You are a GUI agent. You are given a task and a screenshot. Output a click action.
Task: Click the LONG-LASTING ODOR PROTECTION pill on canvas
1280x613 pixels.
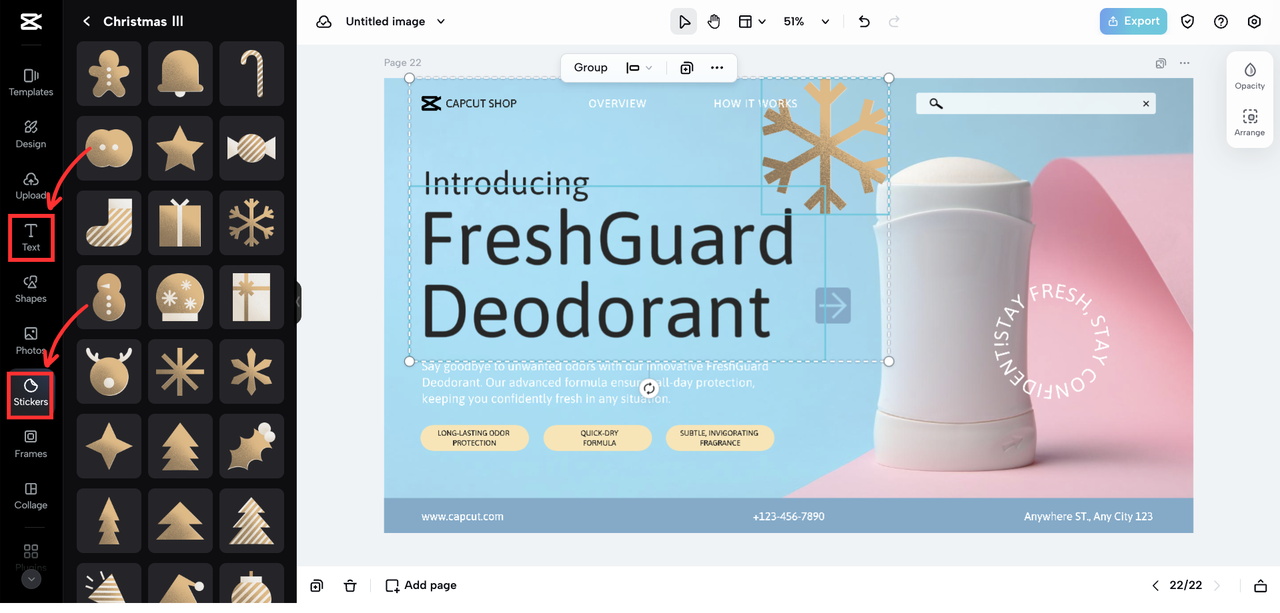coord(474,437)
